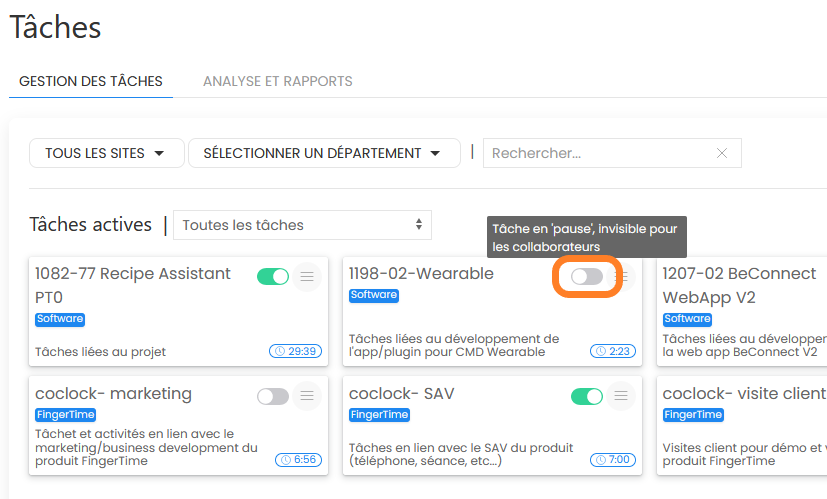Switch to the Analyse et rapports tab

pos(277,81)
